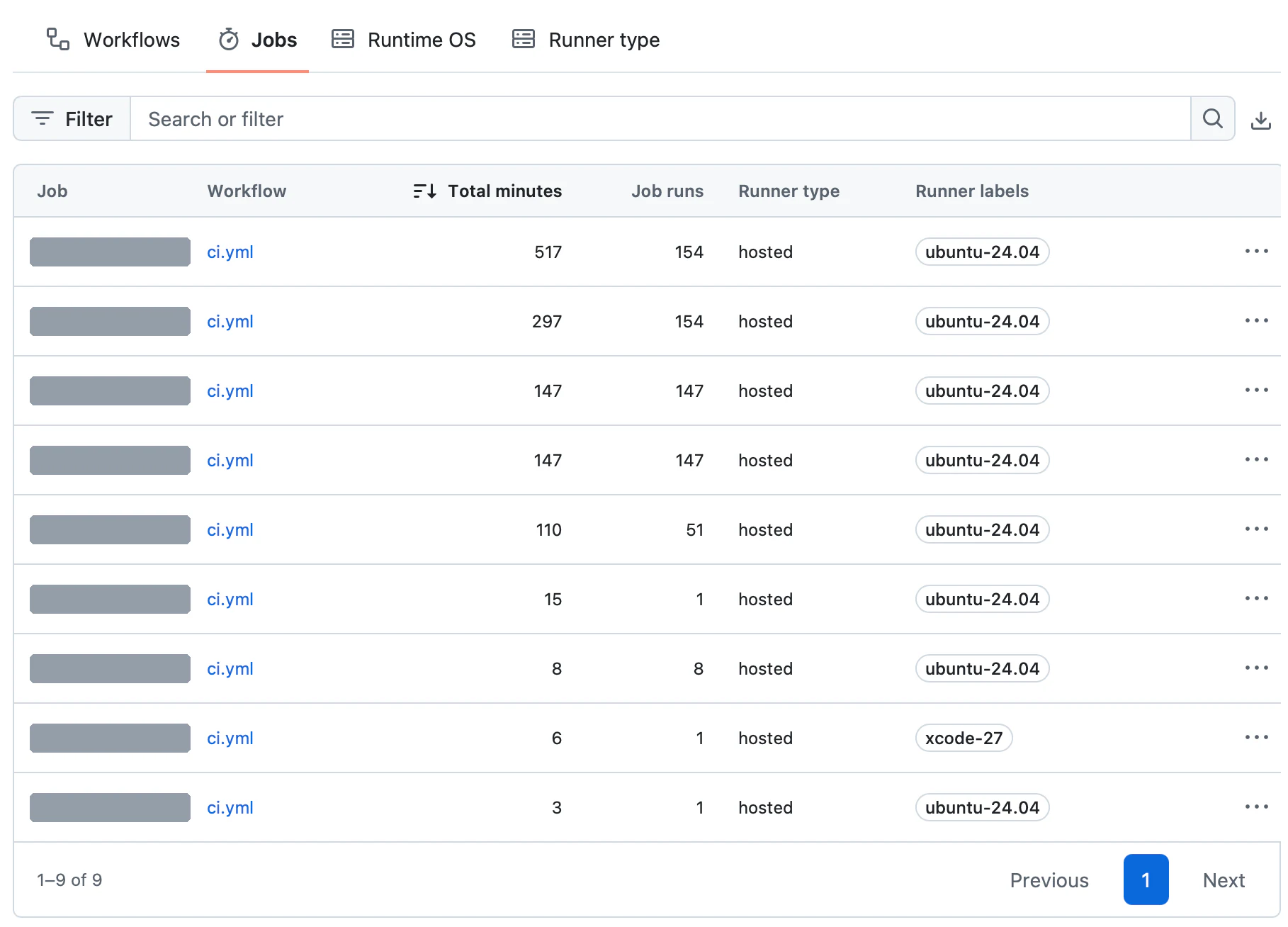1288x927 pixels.
Task: Open ci.yml link in xcode-27 row
Action: tap(230, 738)
